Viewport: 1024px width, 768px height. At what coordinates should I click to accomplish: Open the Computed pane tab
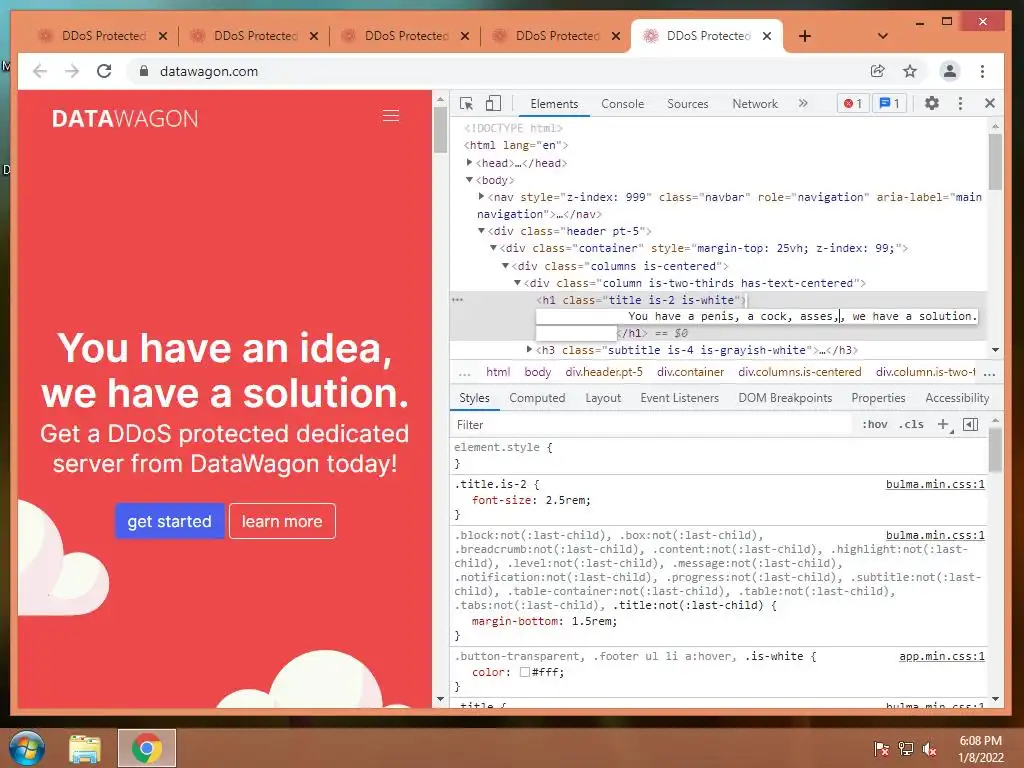537,398
